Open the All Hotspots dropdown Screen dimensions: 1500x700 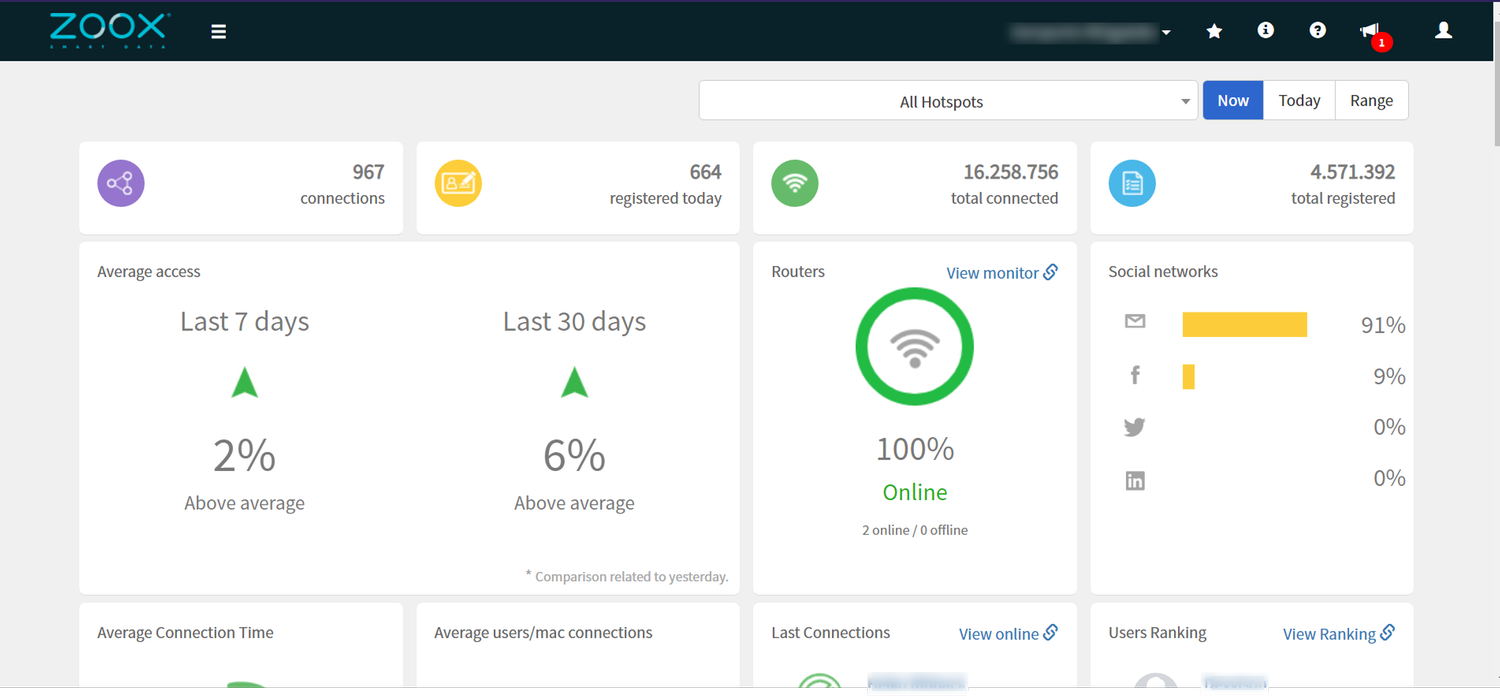[947, 101]
